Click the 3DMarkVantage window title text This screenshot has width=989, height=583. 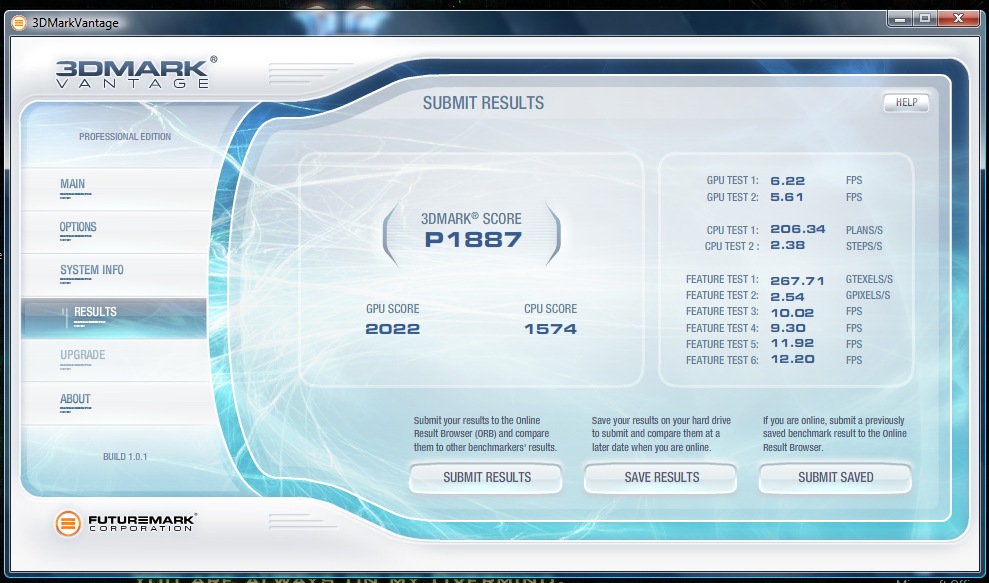pos(75,23)
